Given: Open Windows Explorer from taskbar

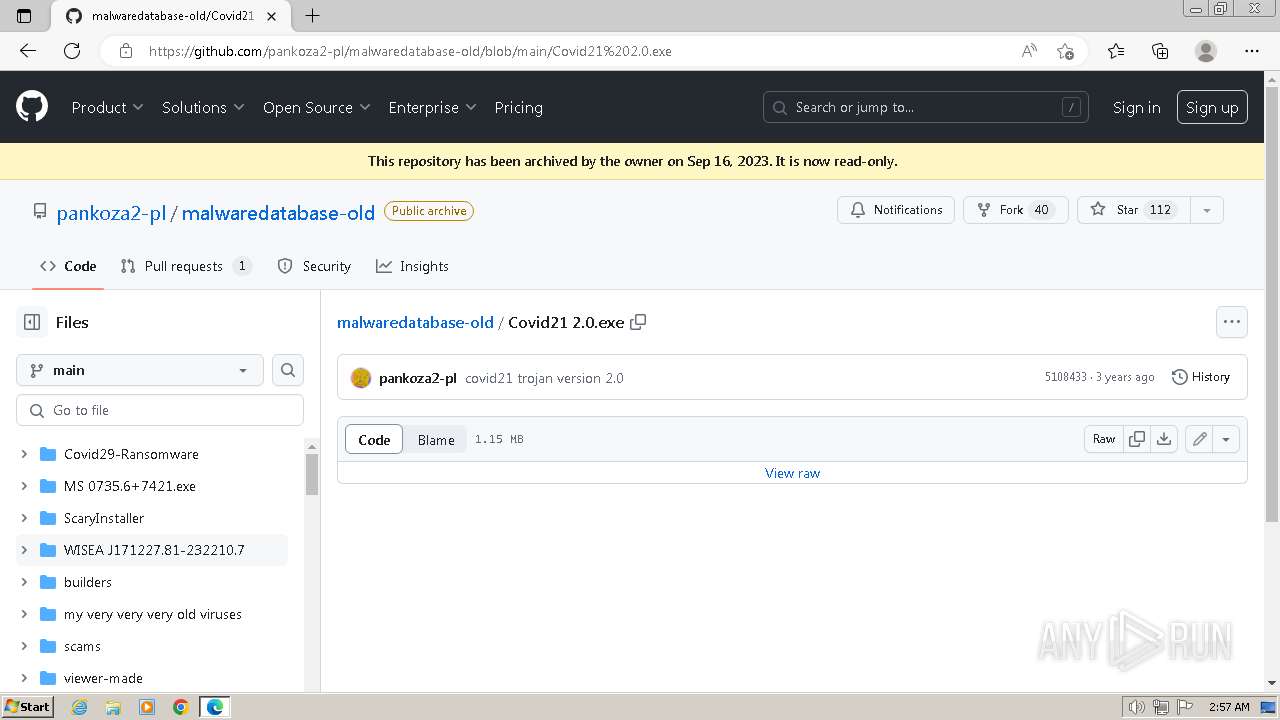Looking at the screenshot, I should click(x=113, y=707).
